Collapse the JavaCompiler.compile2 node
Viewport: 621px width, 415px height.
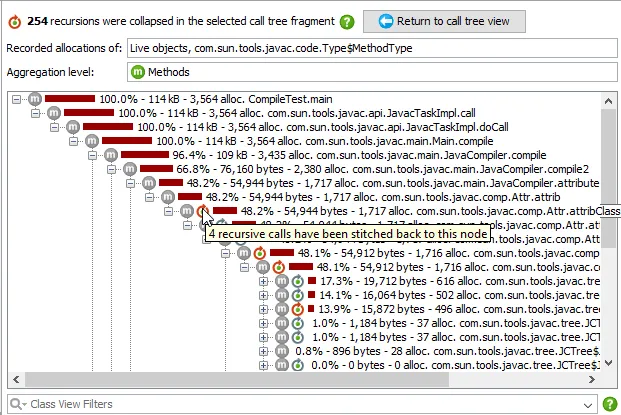pos(111,169)
